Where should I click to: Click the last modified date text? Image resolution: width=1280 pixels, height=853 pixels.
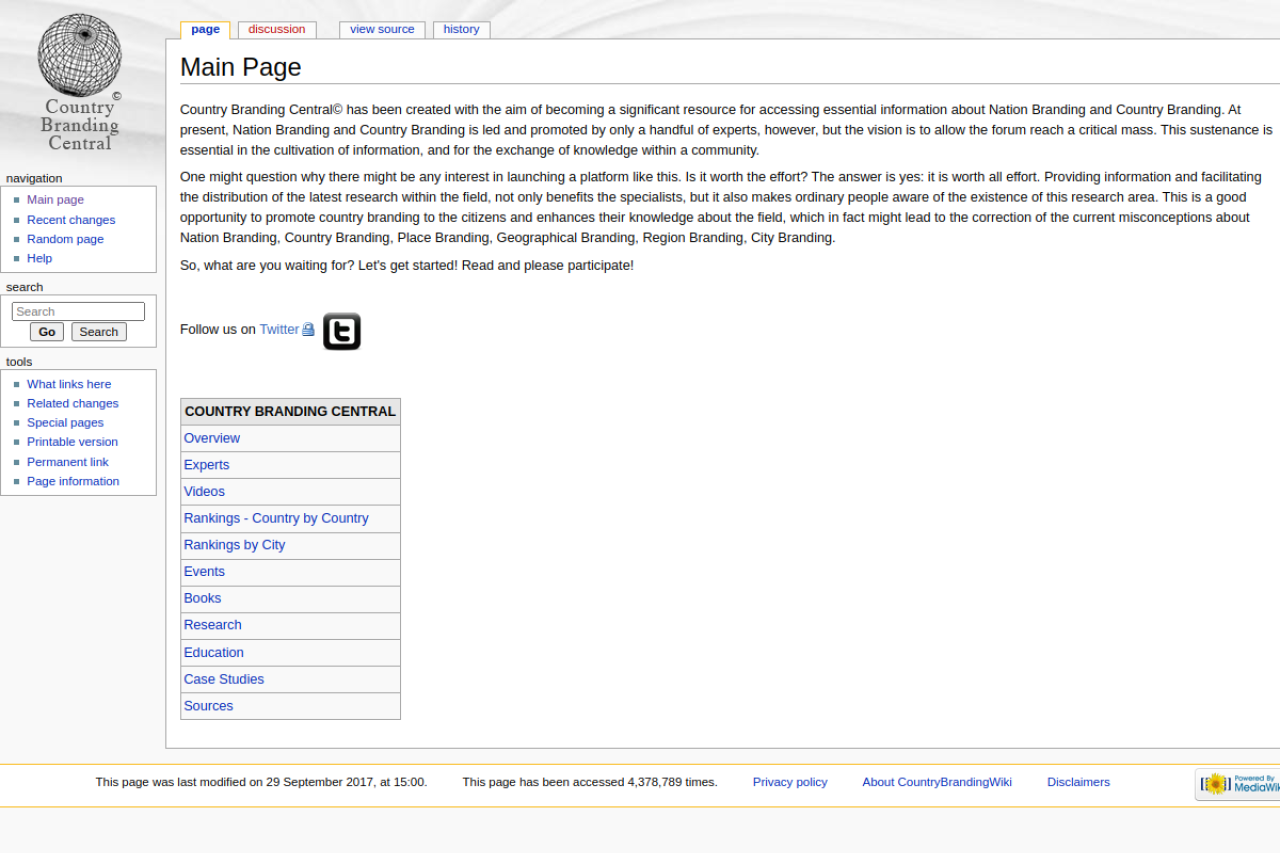click(261, 782)
